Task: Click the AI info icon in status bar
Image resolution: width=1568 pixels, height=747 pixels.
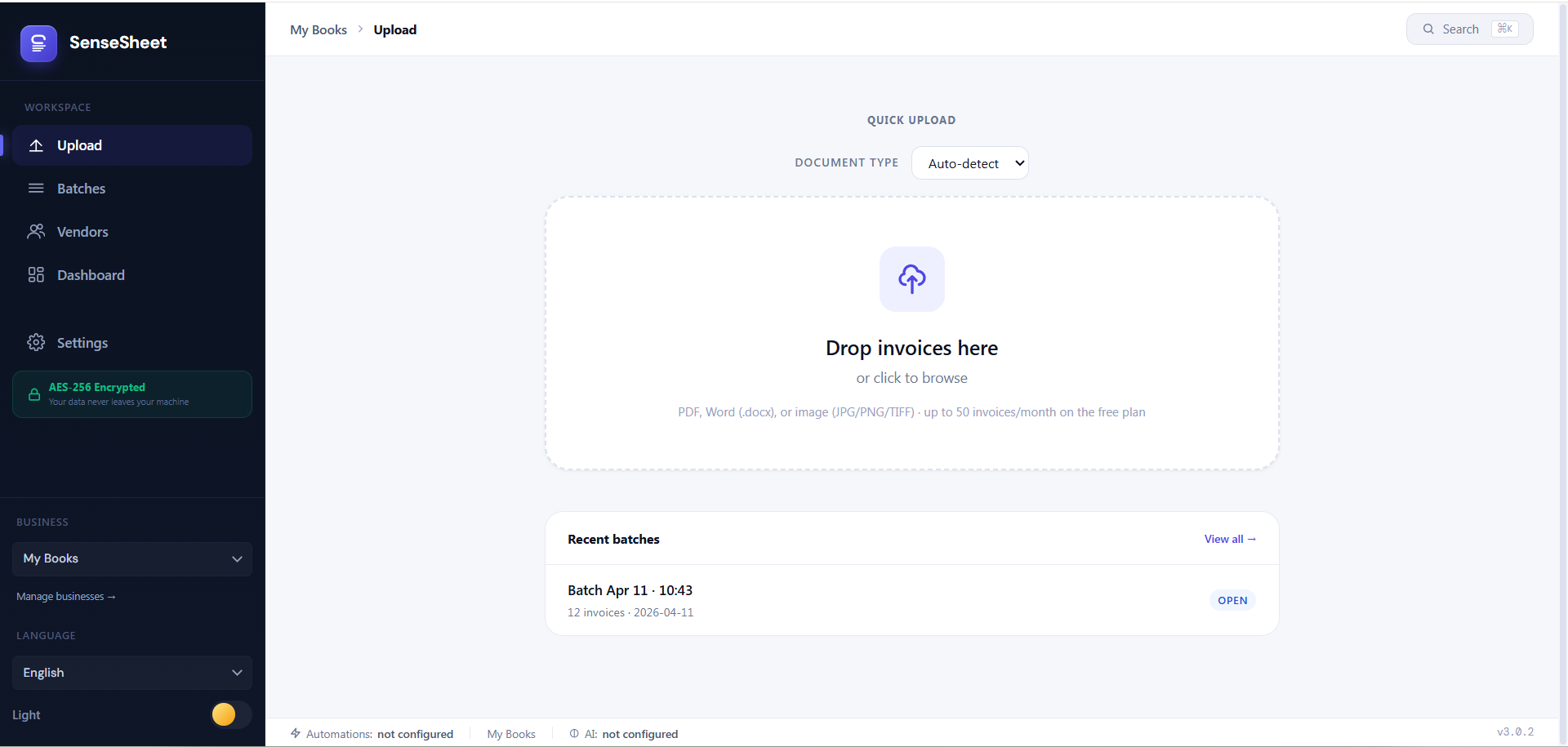Action: (x=572, y=733)
